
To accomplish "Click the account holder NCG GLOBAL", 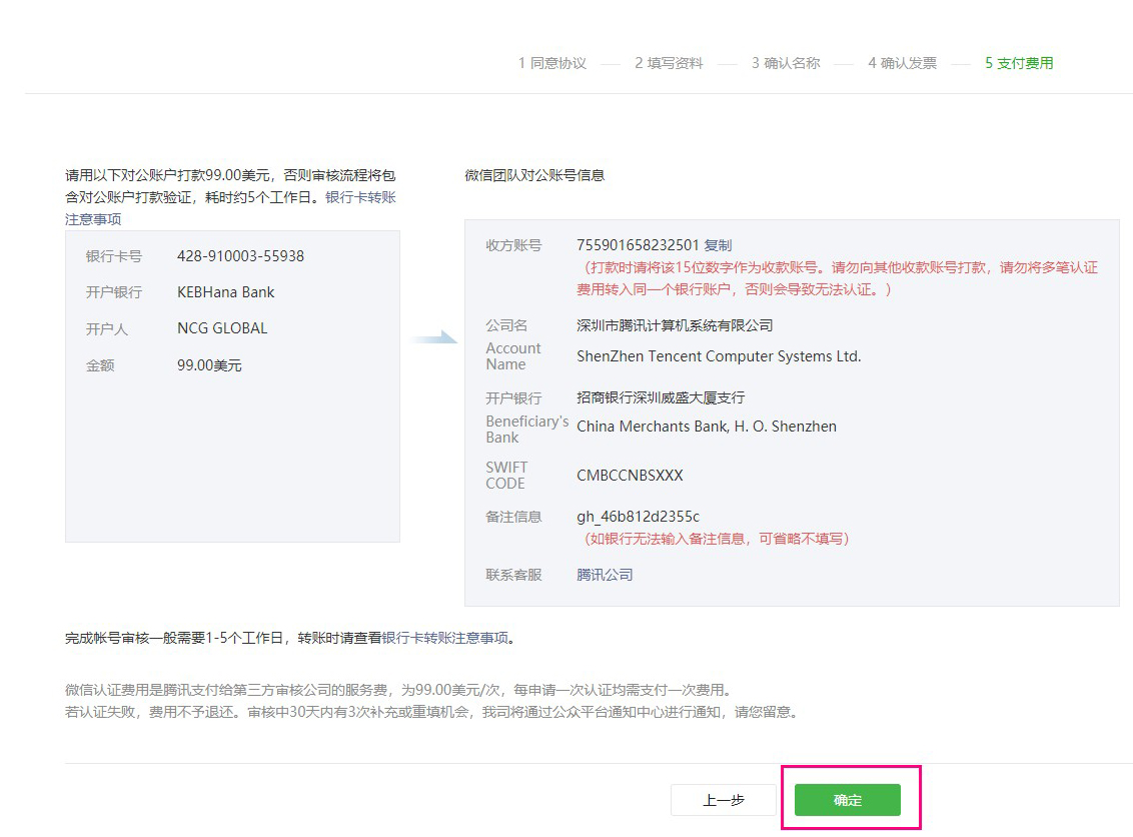I will pyautogui.click(x=222, y=328).
